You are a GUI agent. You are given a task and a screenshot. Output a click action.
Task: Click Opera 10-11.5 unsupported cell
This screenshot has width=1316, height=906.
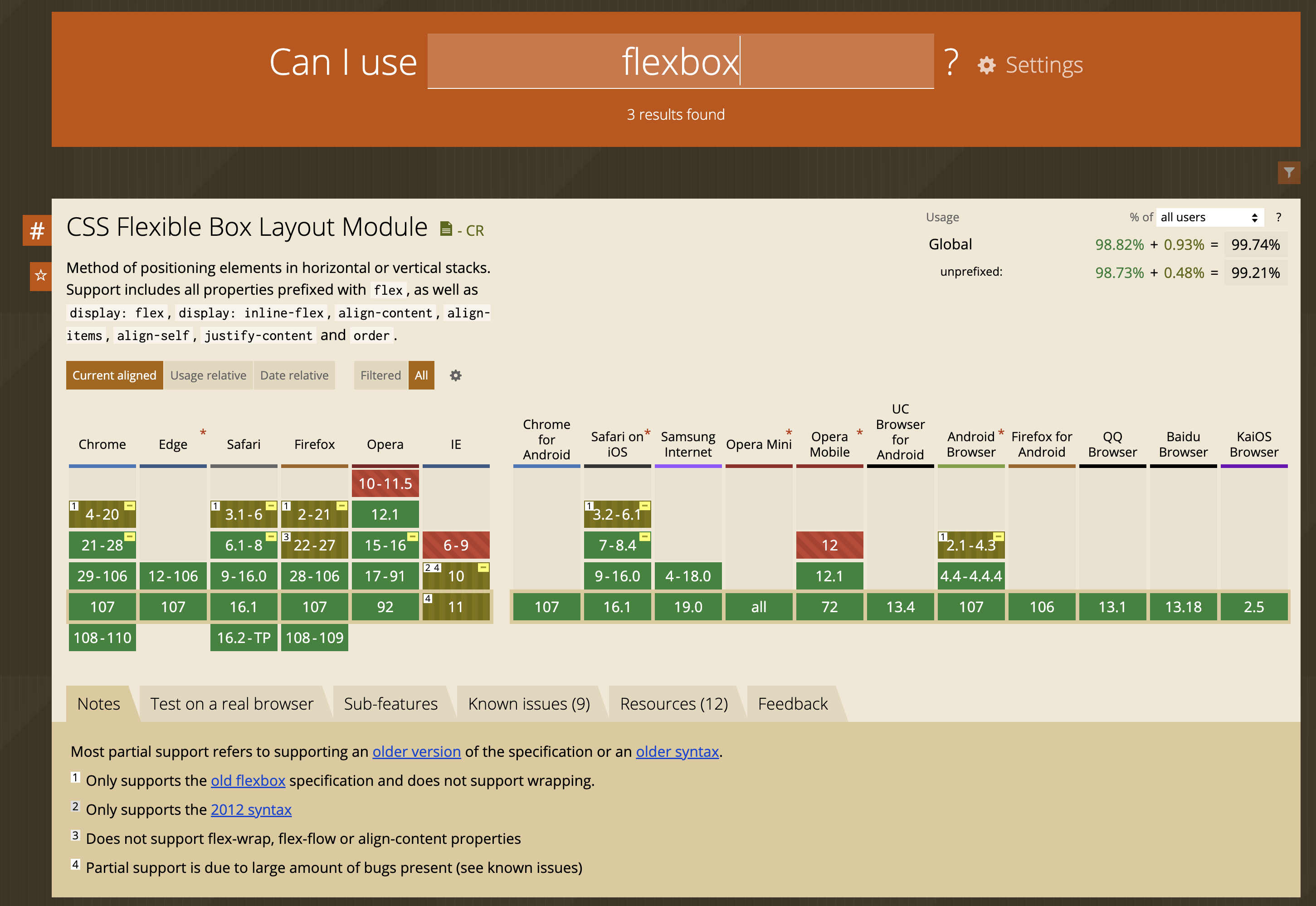coord(385,484)
